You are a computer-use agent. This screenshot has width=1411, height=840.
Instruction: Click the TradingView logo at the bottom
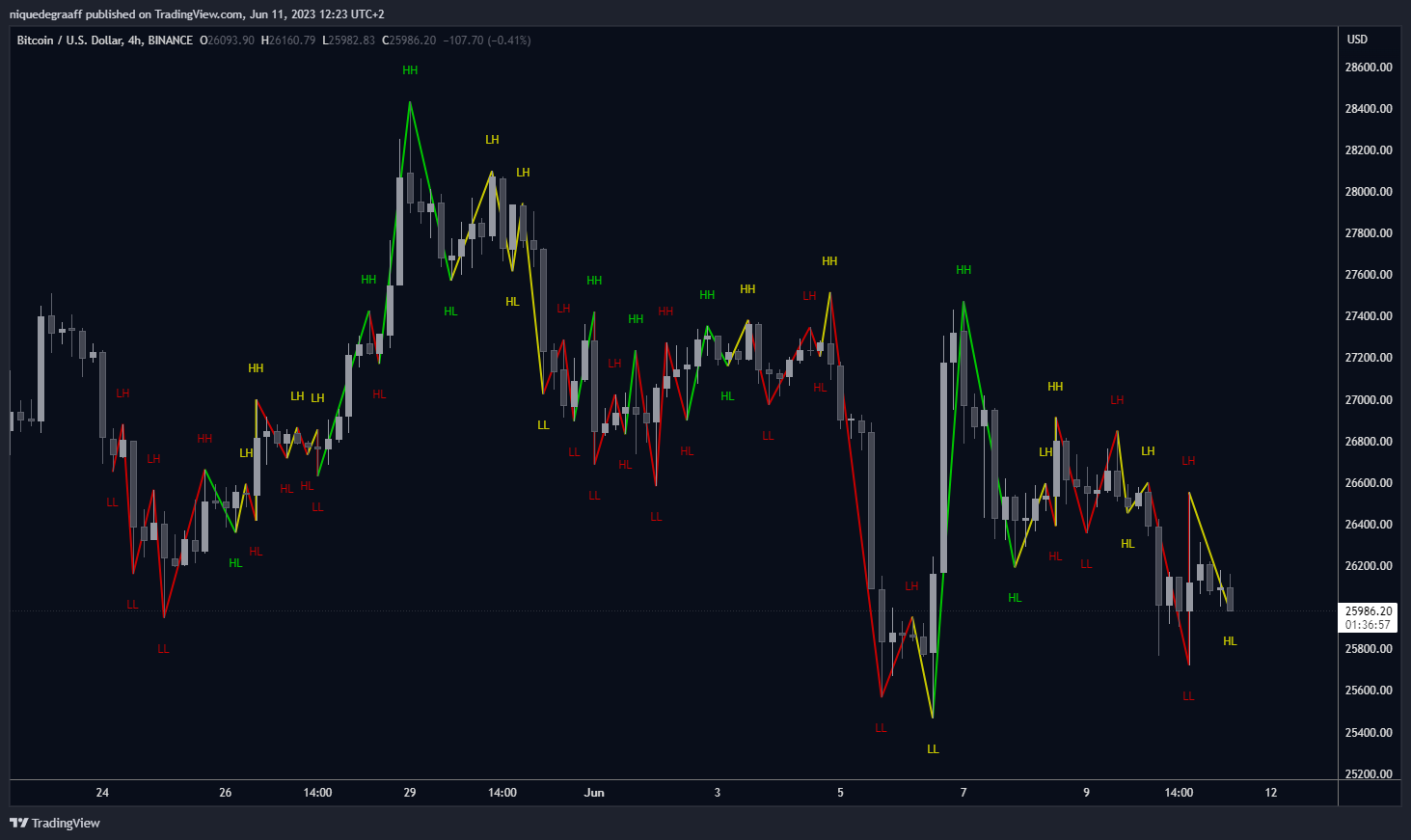point(55,823)
